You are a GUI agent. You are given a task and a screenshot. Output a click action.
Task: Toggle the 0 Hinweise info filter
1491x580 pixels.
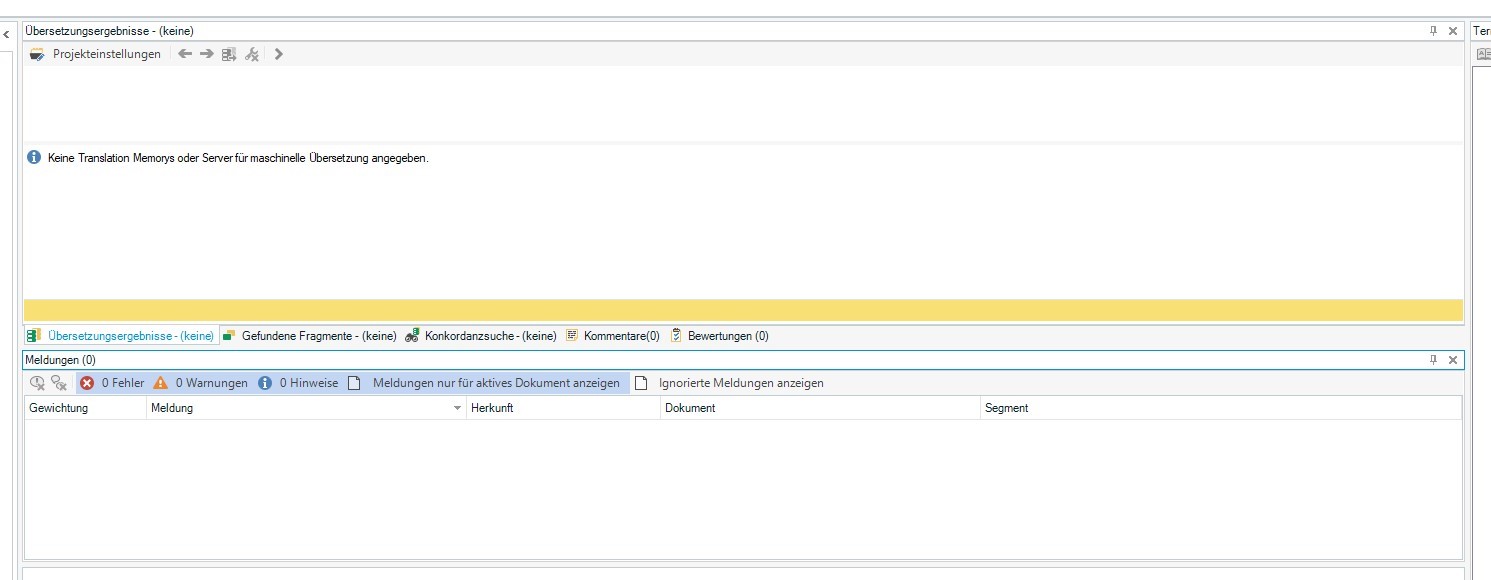[x=298, y=383]
